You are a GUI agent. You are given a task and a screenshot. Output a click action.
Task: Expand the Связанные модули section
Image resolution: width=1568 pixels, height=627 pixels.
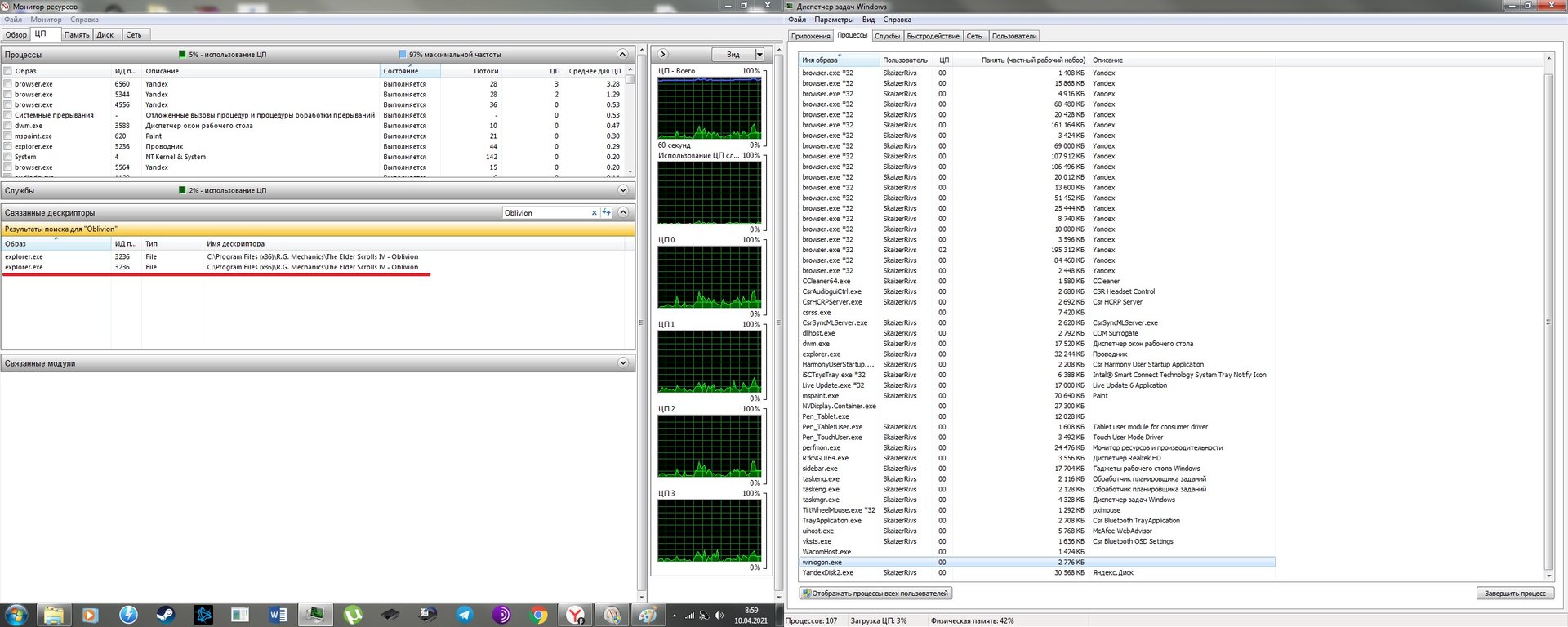pyautogui.click(x=623, y=363)
